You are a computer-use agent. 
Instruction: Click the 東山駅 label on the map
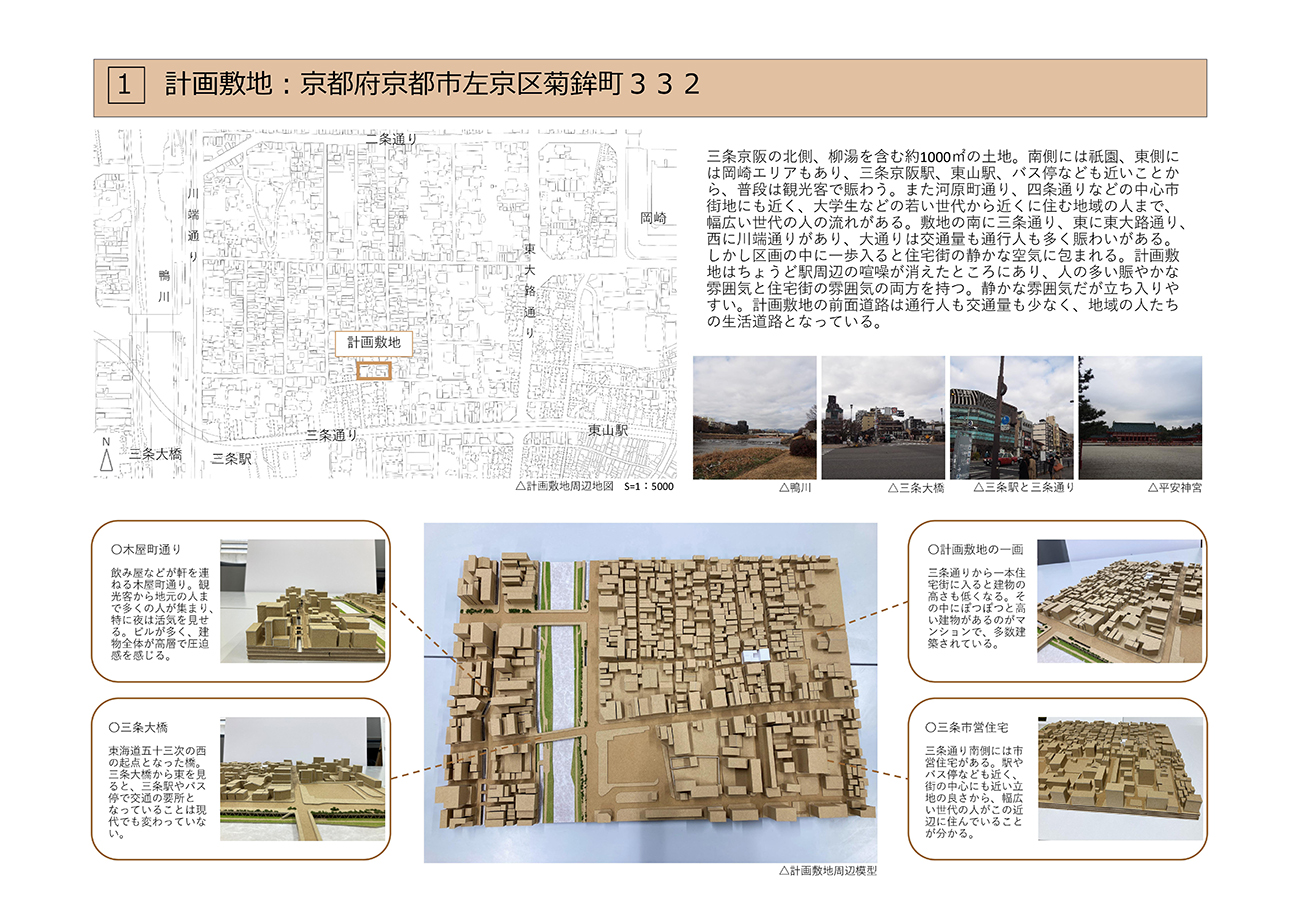tap(607, 430)
